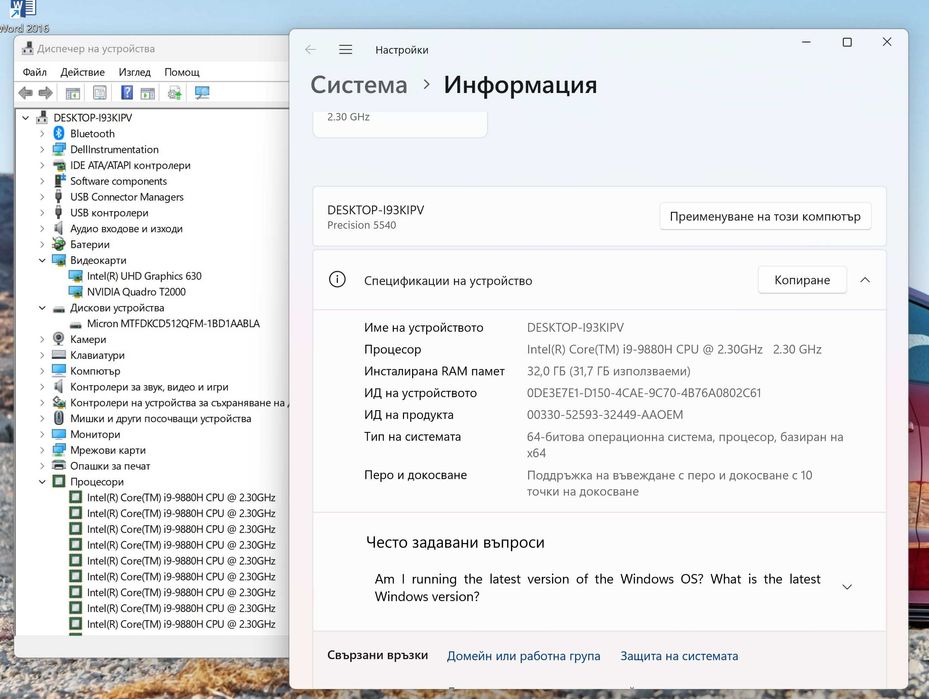Expand the Компютър node arrow
This screenshot has height=699, width=929.
point(42,371)
